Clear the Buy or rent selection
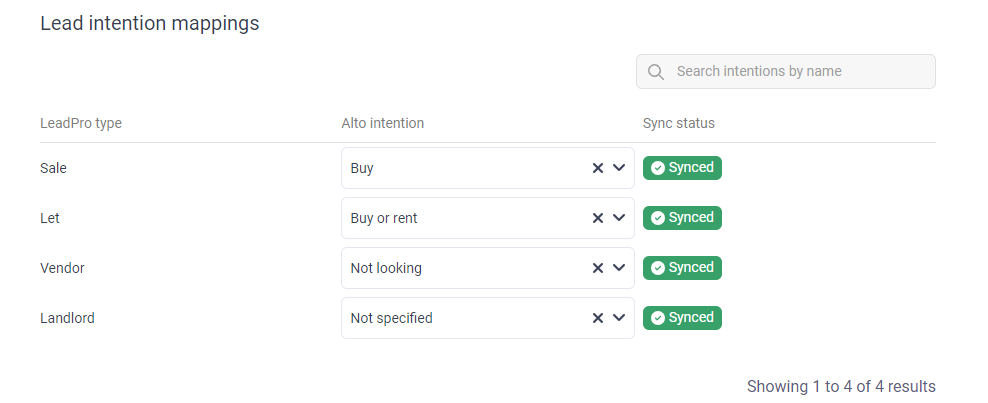The image size is (988, 403). click(x=598, y=218)
